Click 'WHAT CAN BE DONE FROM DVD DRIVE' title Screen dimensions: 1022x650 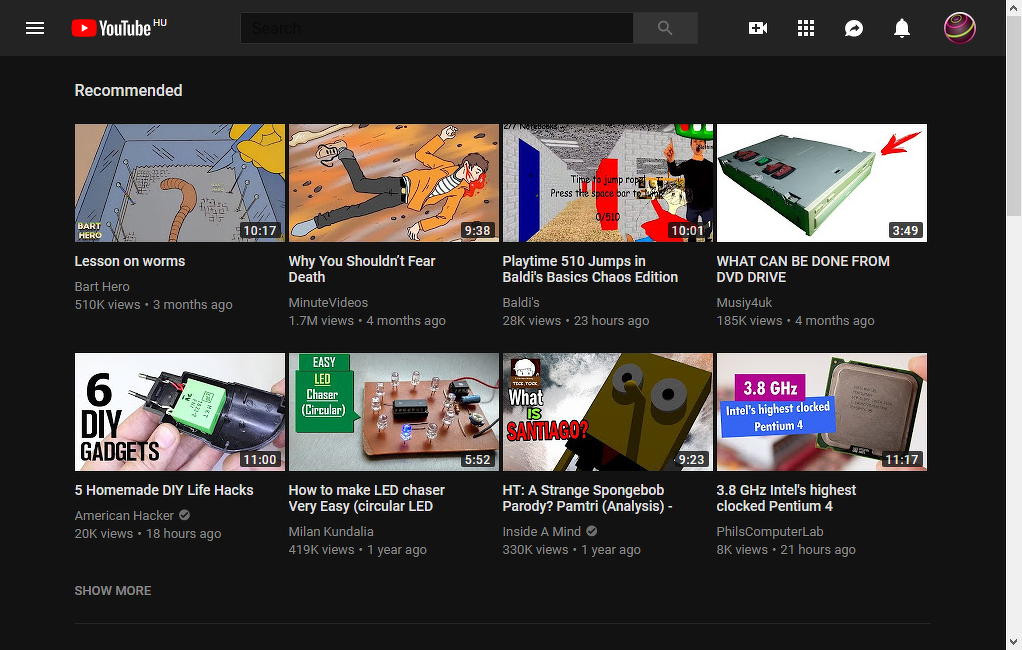tap(803, 269)
